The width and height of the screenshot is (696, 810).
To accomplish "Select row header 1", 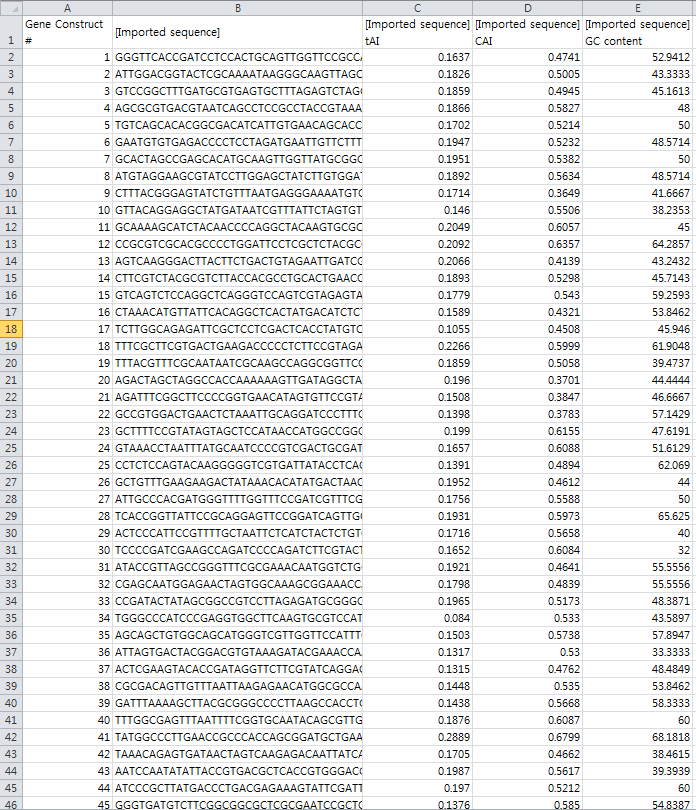I will (11, 32).
